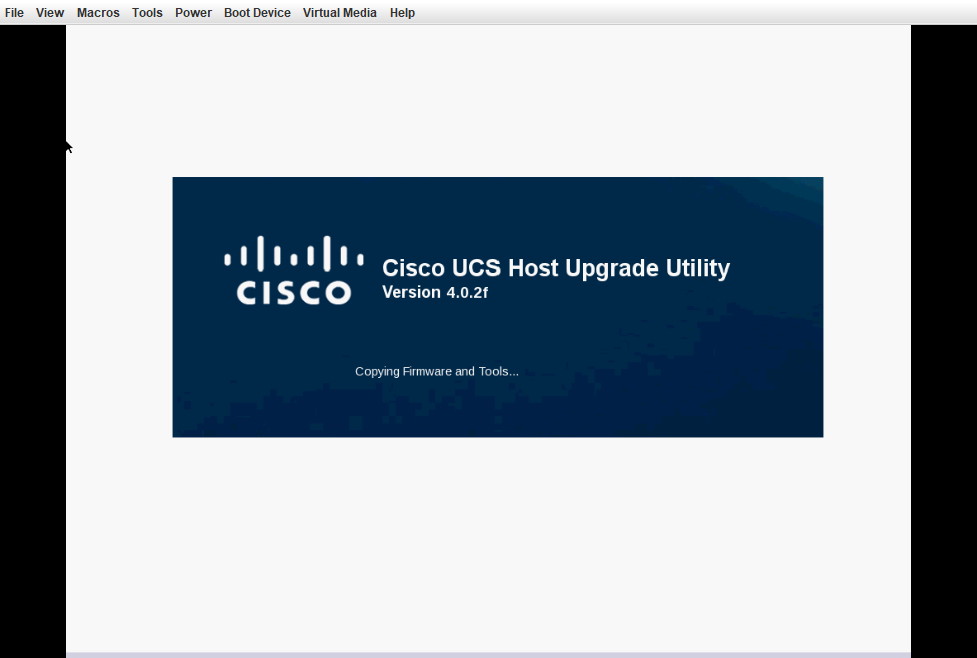Screen dimensions: 977x658
Task: Open the Tools menu
Action: tap(147, 12)
